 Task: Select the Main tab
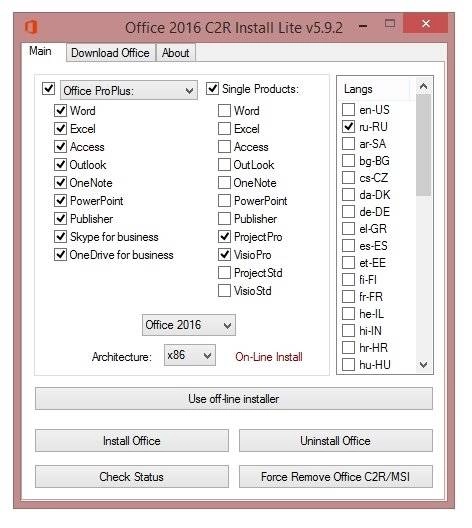click(x=41, y=51)
